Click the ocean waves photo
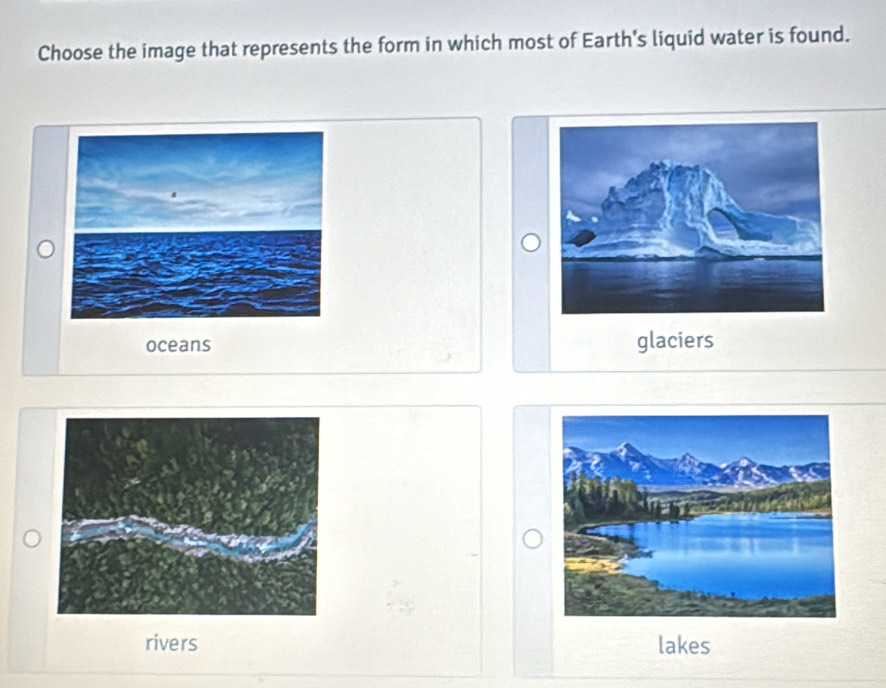886x688 pixels. coord(198,224)
